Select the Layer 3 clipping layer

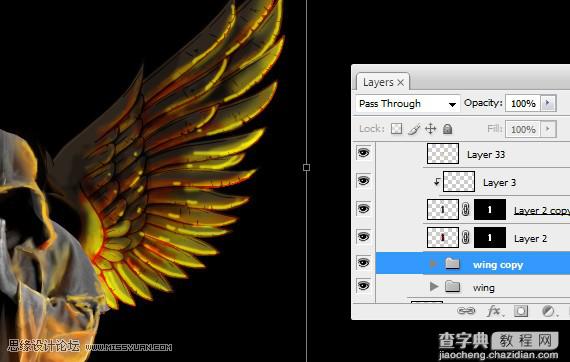coord(499,182)
